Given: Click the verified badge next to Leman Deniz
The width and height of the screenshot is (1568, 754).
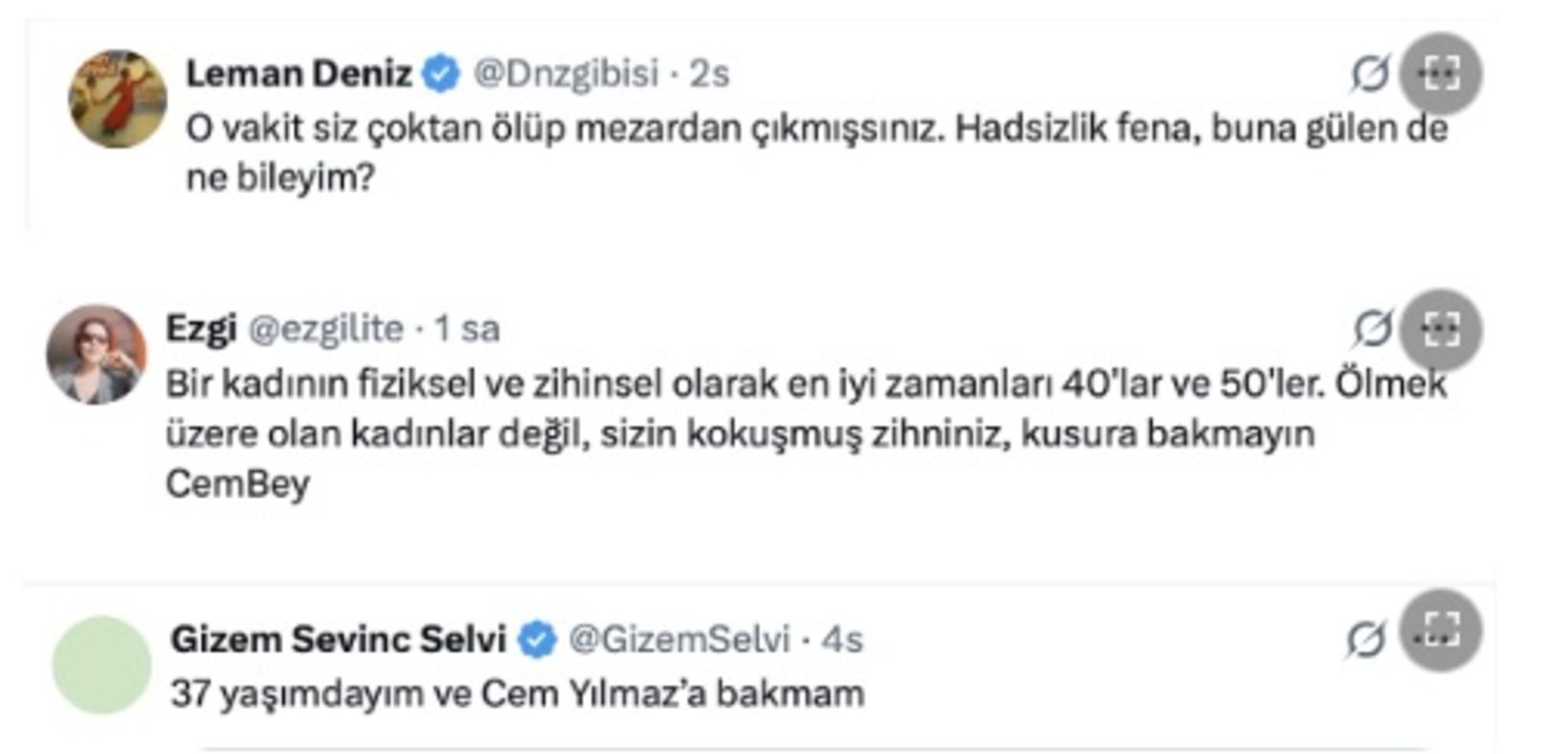Looking at the screenshot, I should coord(439,69).
